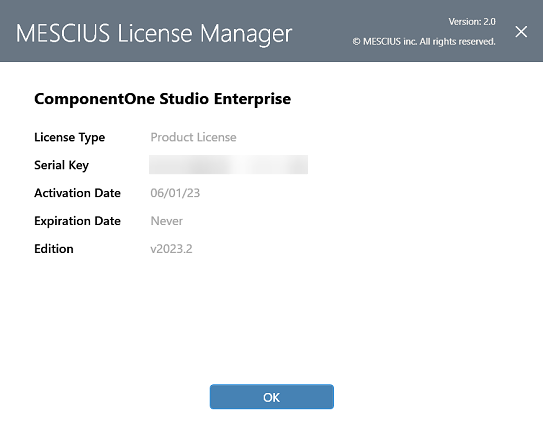This screenshot has height=434, width=543.
Task: Click the Activation Date label
Action: (77, 193)
